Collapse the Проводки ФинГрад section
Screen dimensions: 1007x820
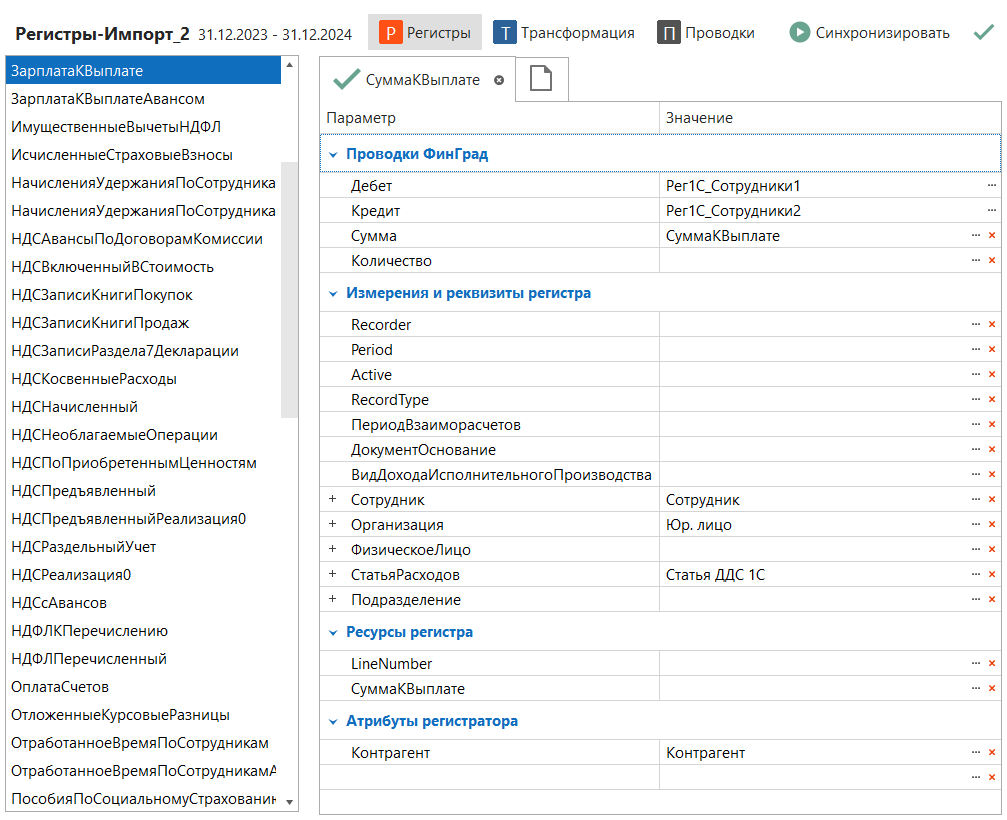(333, 155)
